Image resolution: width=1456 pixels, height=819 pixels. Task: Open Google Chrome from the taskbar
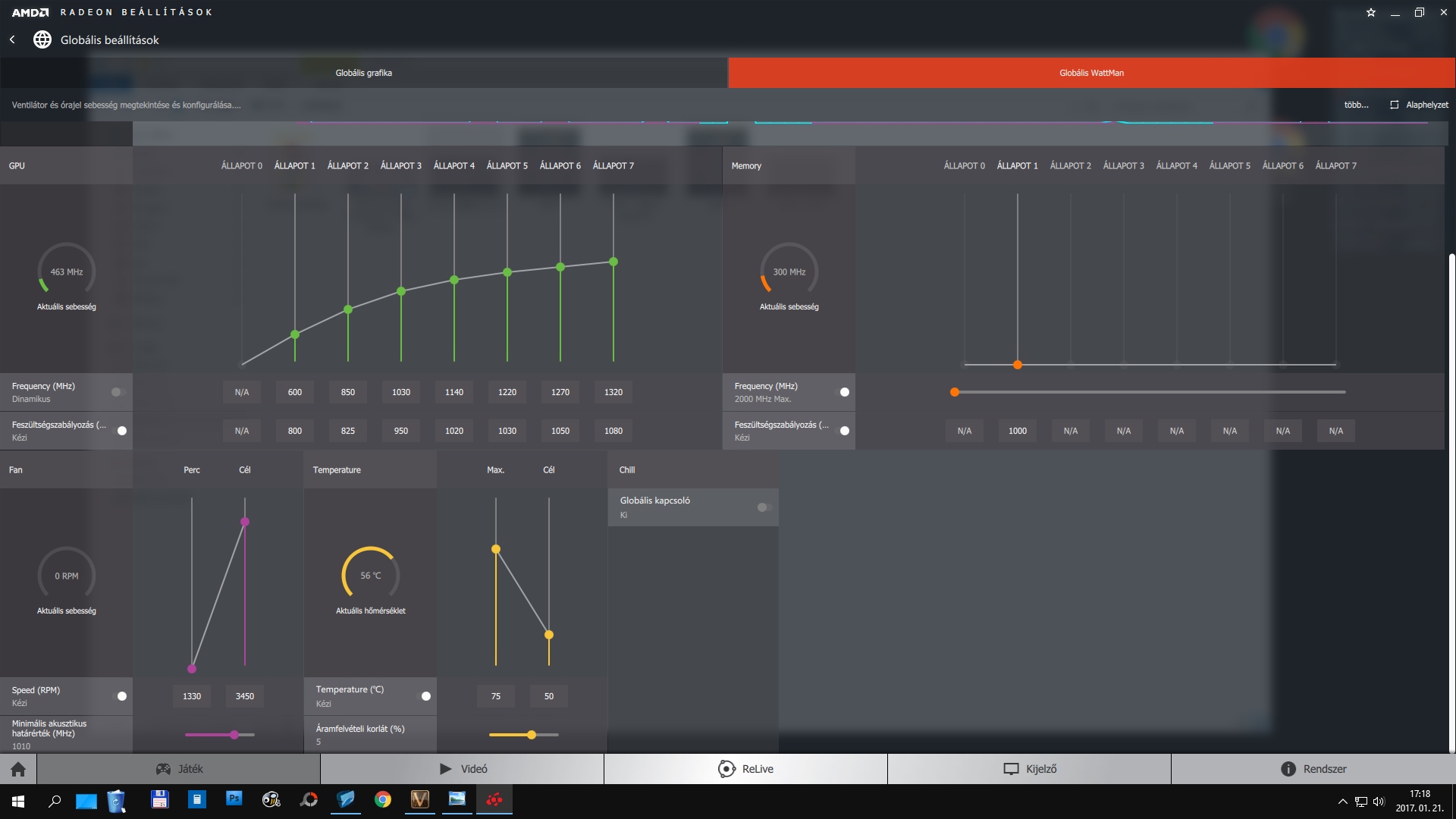click(x=383, y=799)
